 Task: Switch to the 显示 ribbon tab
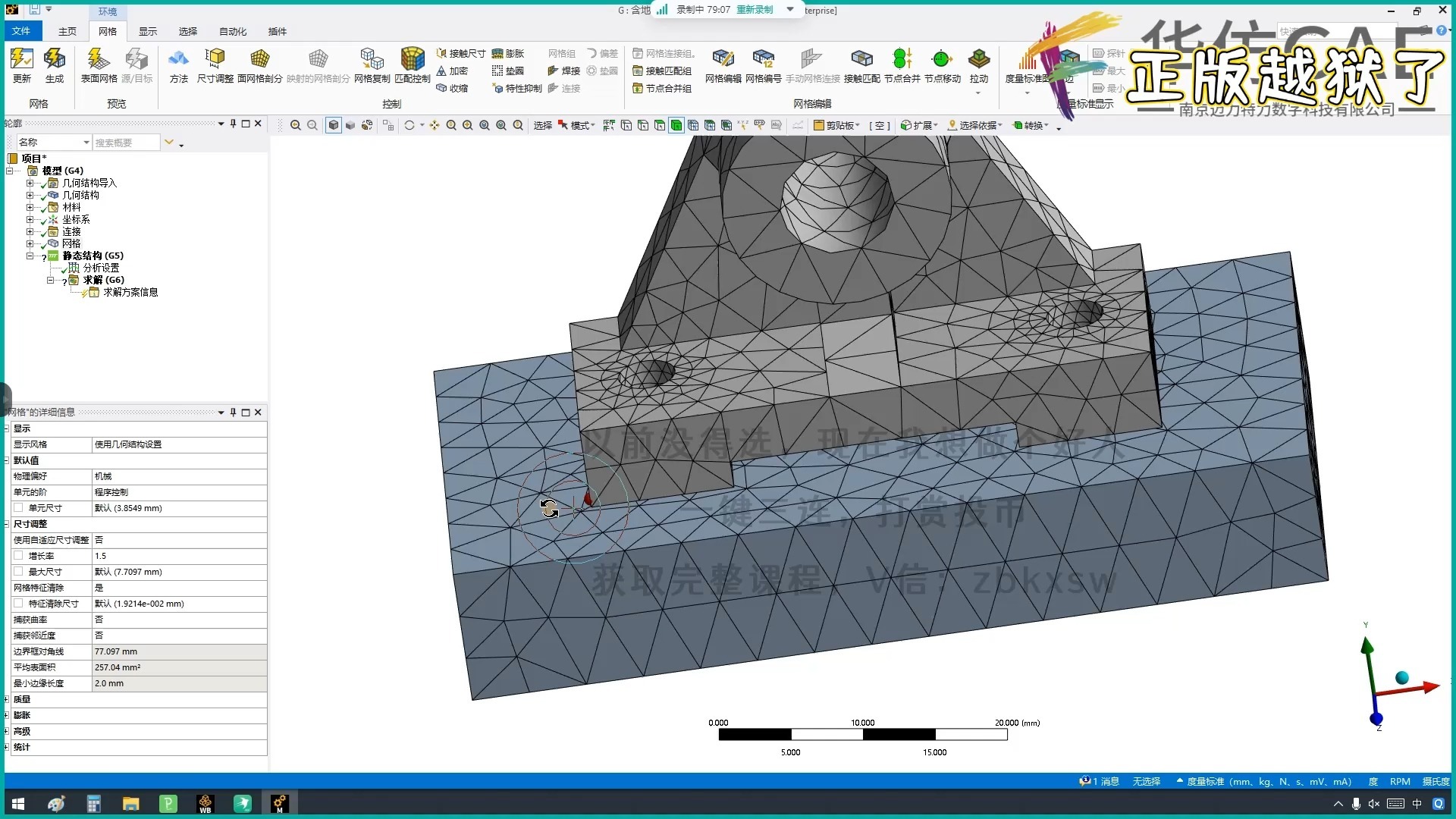click(147, 31)
